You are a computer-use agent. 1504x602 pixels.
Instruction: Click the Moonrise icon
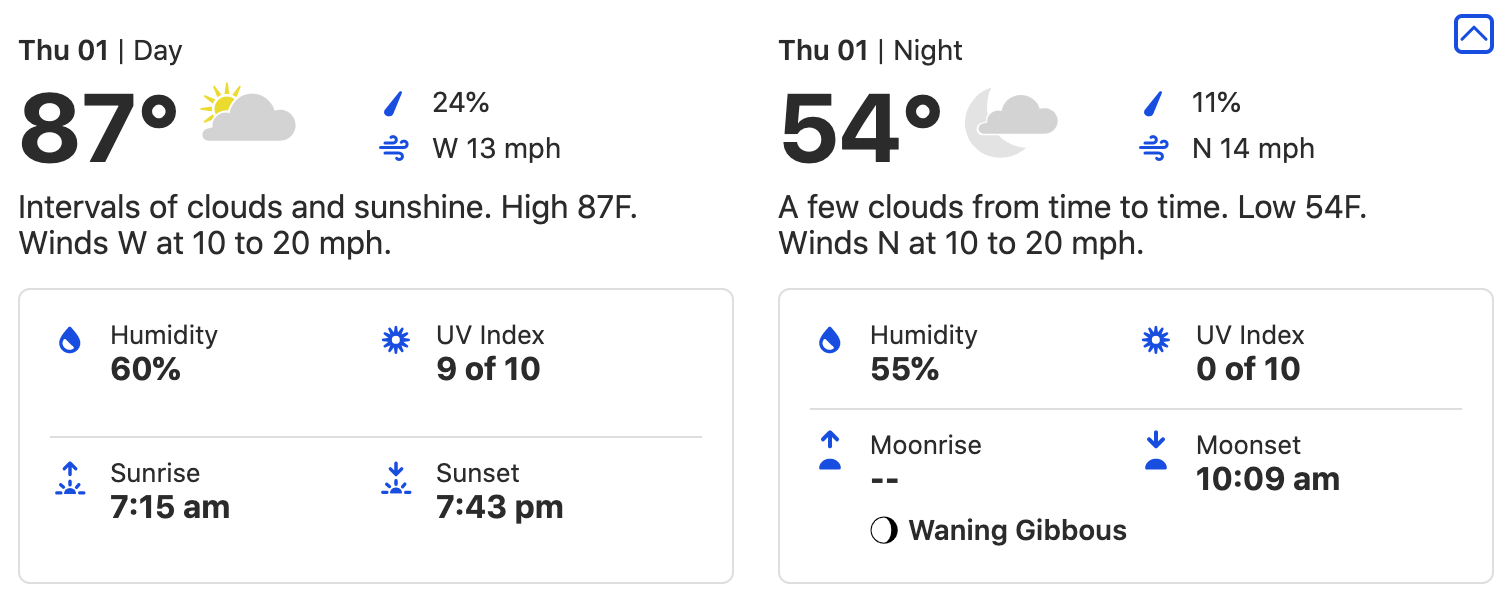click(x=829, y=452)
